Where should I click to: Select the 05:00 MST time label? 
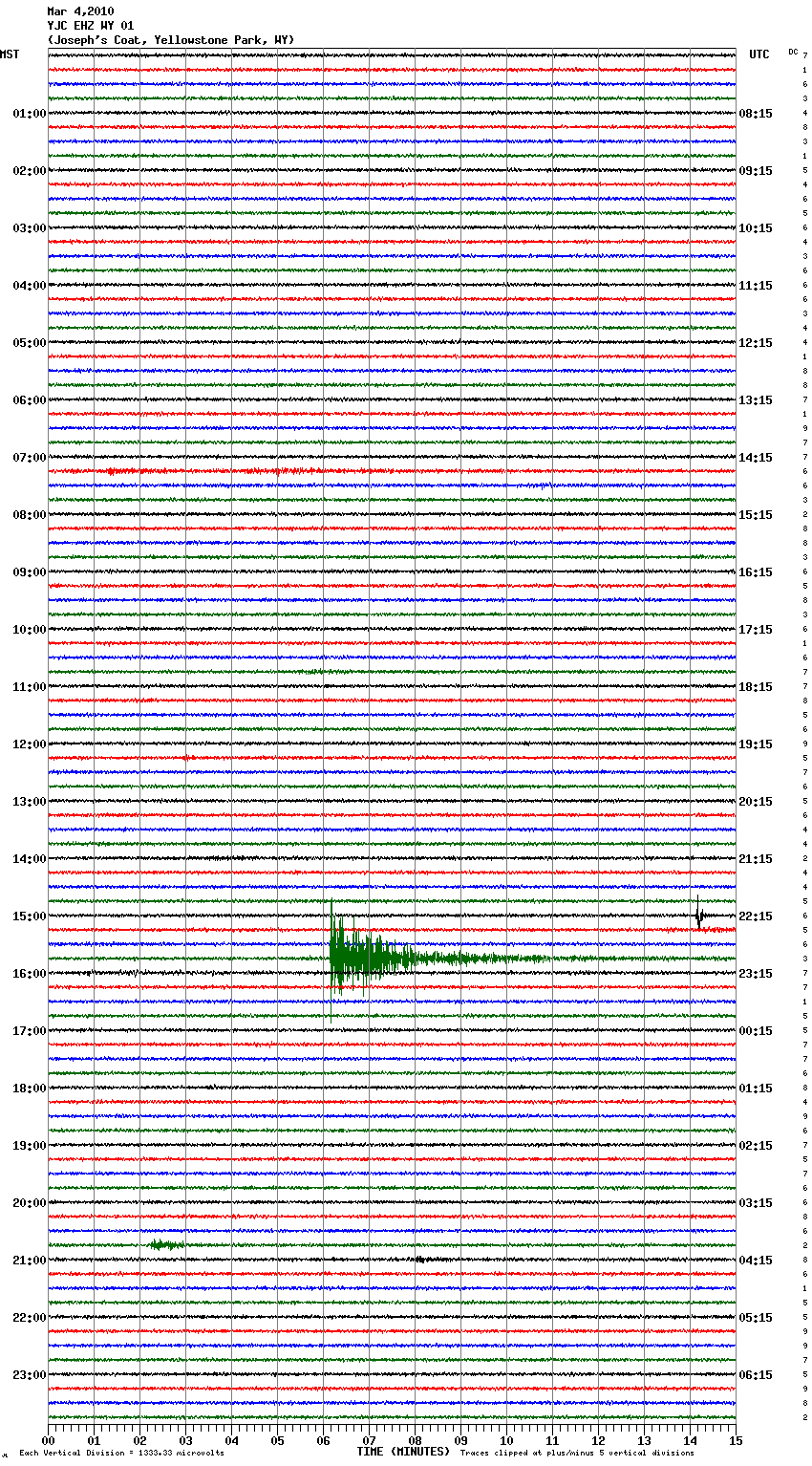click(x=30, y=343)
